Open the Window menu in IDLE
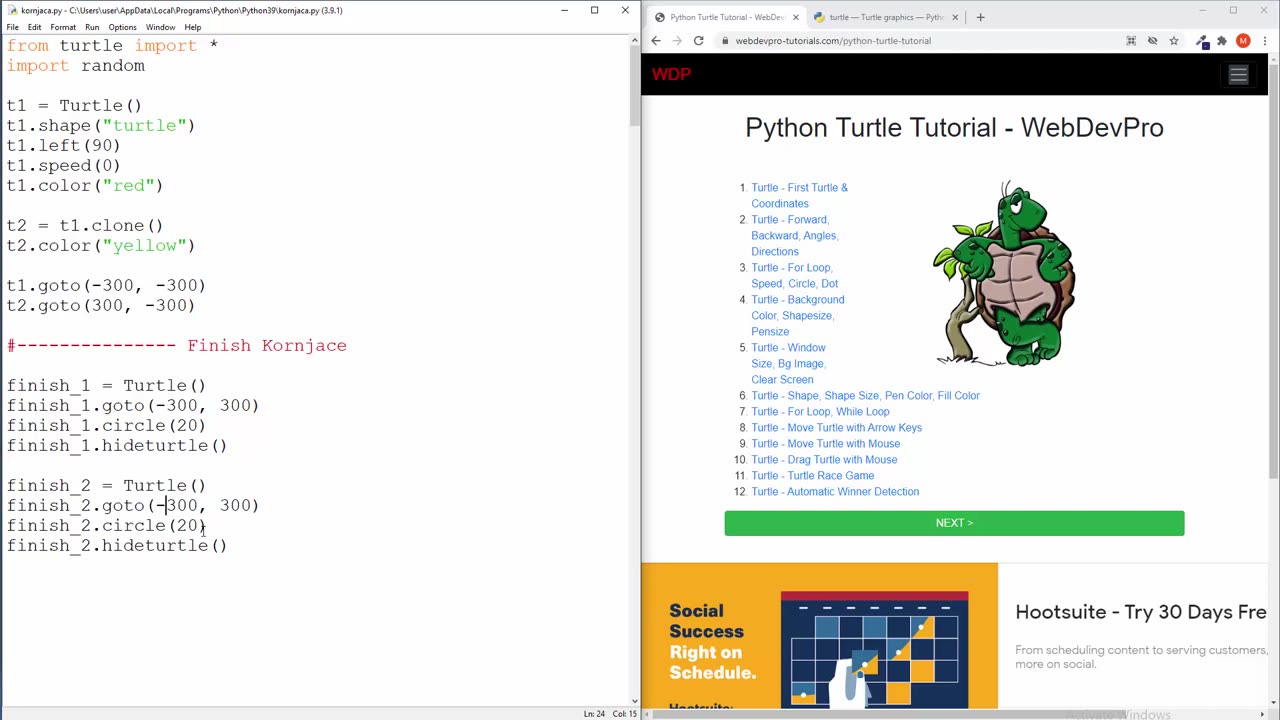Image resolution: width=1280 pixels, height=720 pixels. pos(160,27)
